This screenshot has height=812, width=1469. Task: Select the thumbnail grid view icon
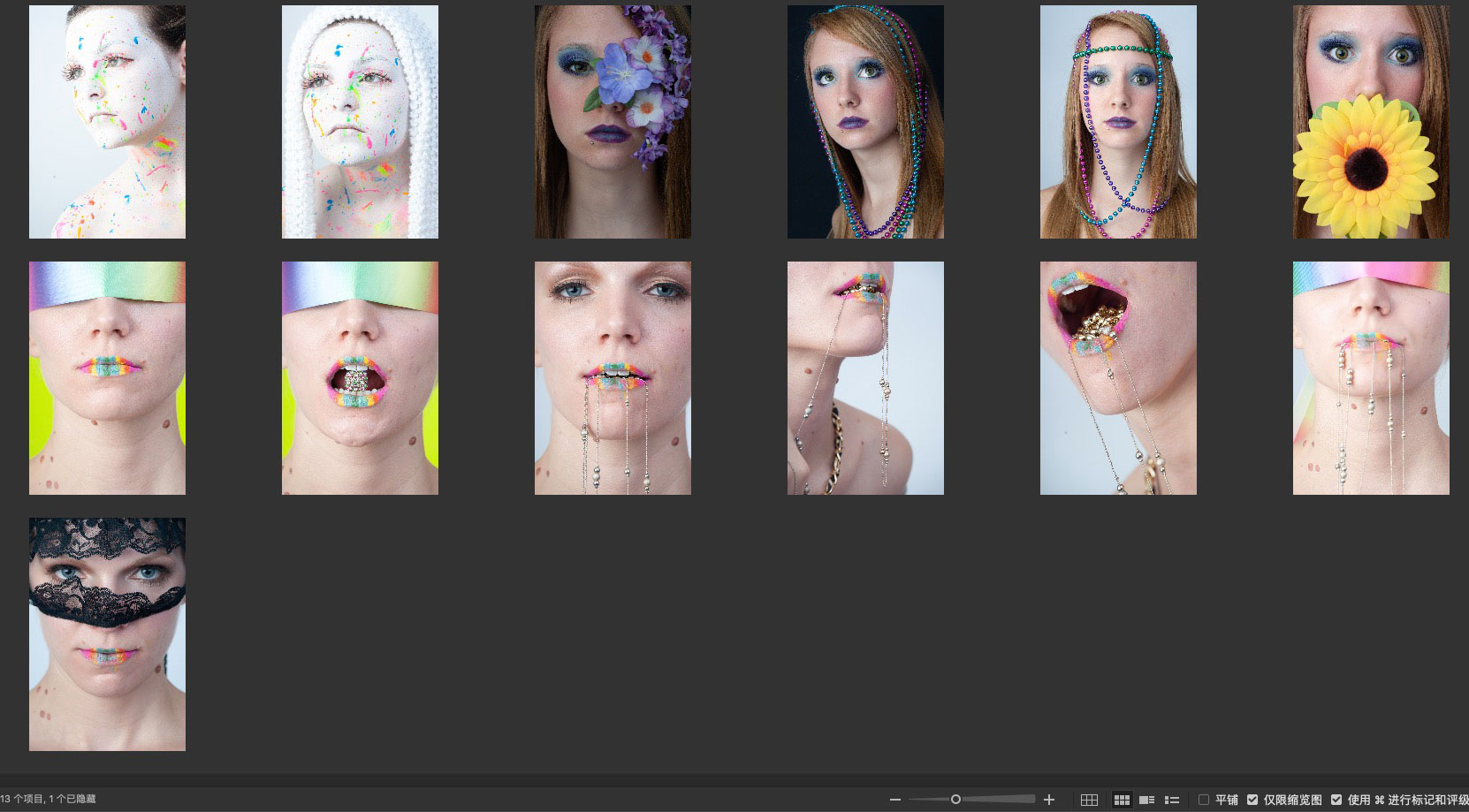tap(1122, 800)
